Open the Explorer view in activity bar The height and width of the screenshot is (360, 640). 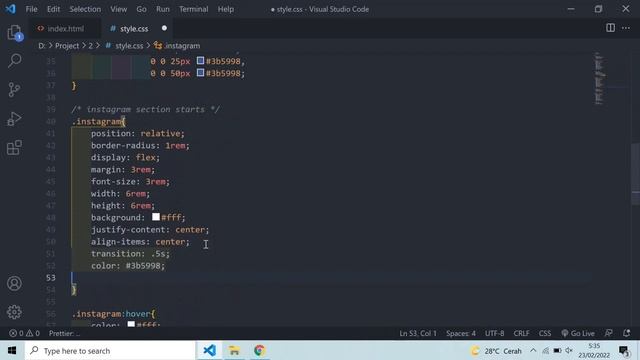point(14,33)
